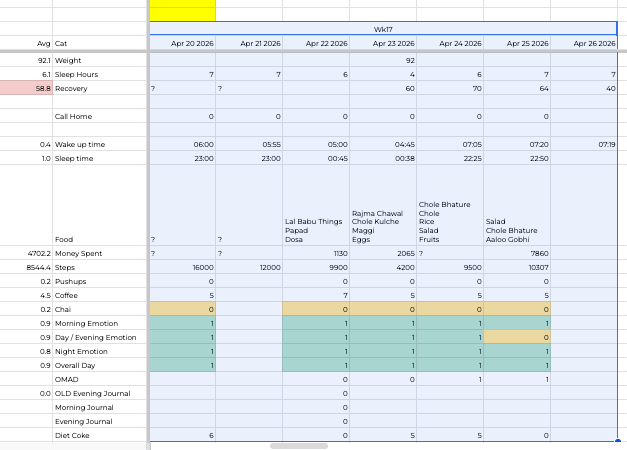
Task: Select the Wk17 merged header cell
Action: (383, 30)
